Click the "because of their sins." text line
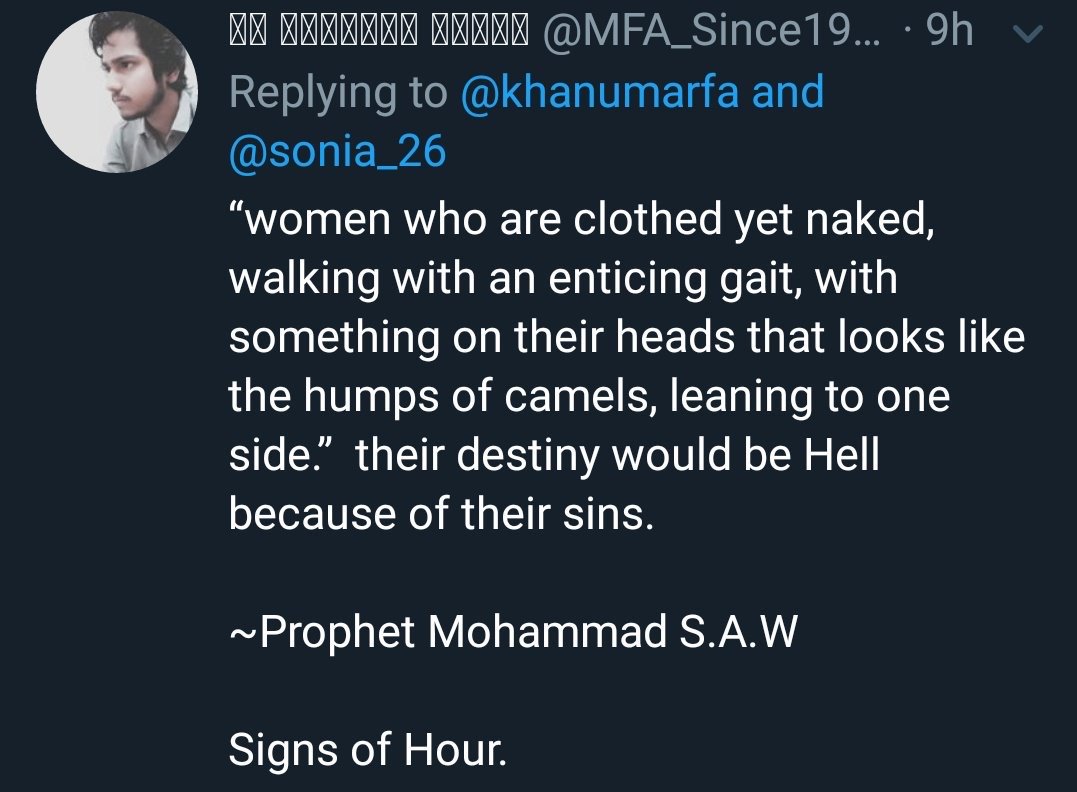The image size is (1077, 792). 440,515
